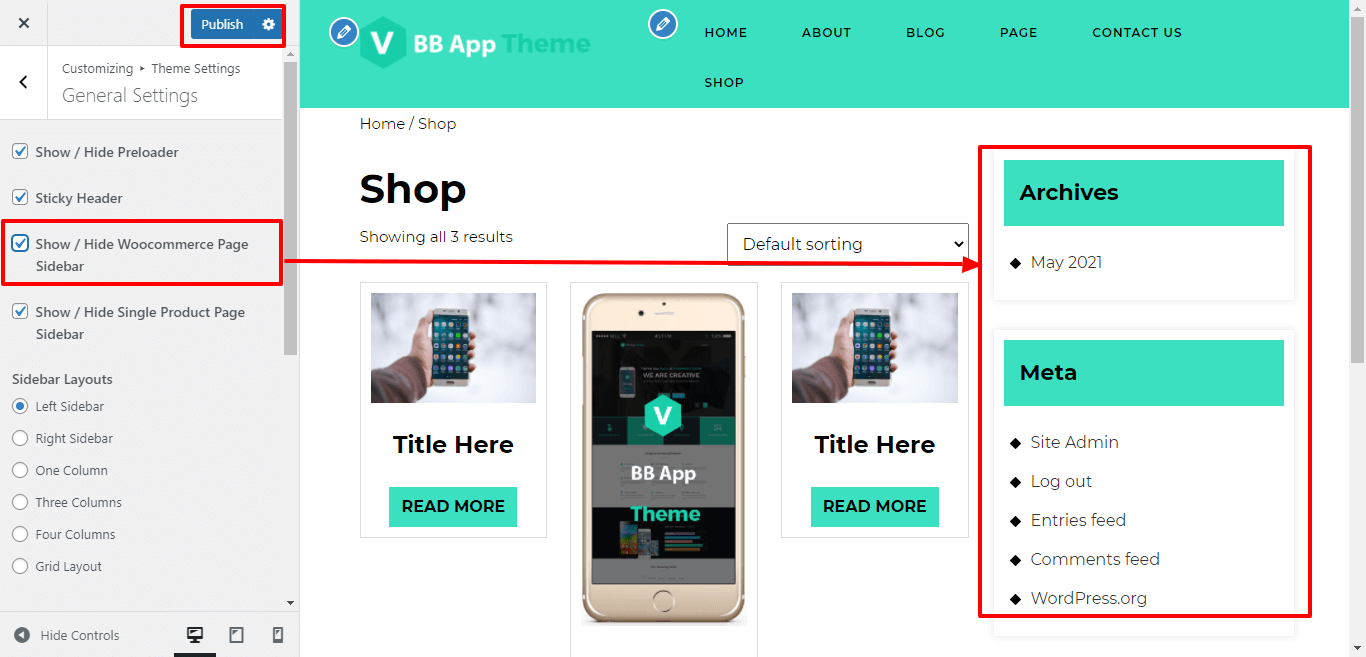Open the Default sorting dropdown

tap(848, 244)
